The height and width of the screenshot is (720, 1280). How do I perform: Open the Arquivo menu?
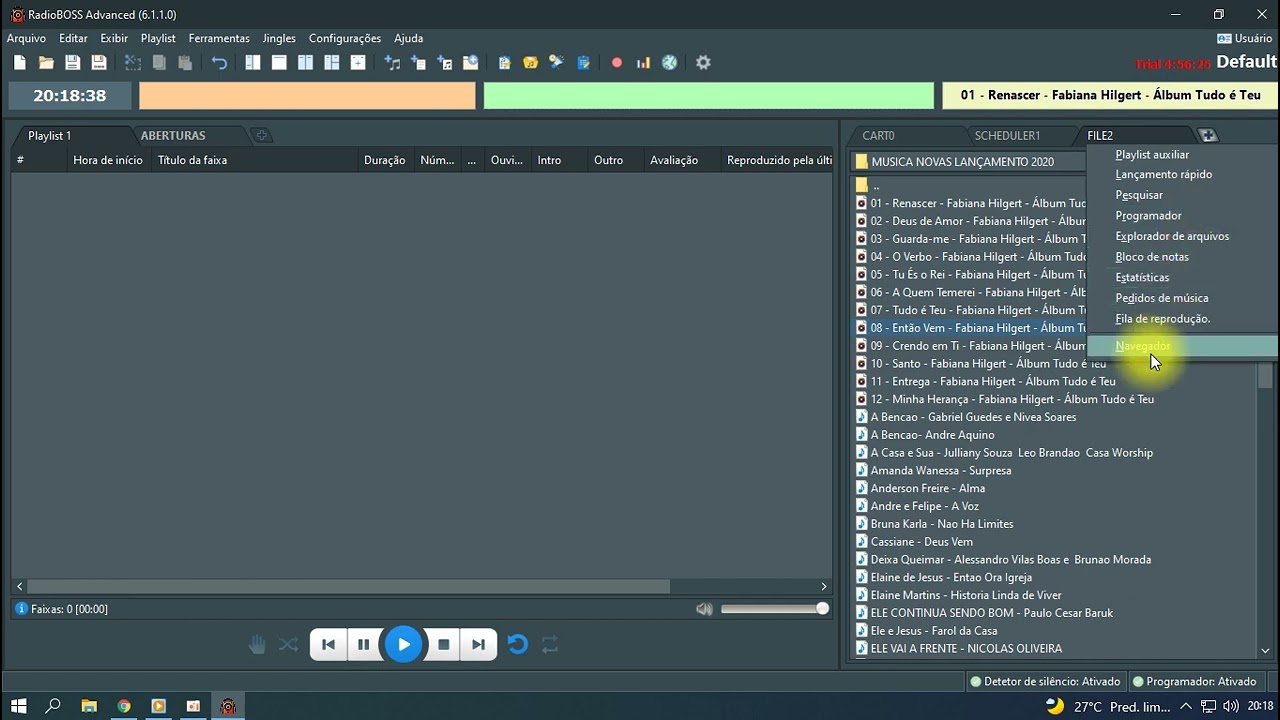click(27, 38)
